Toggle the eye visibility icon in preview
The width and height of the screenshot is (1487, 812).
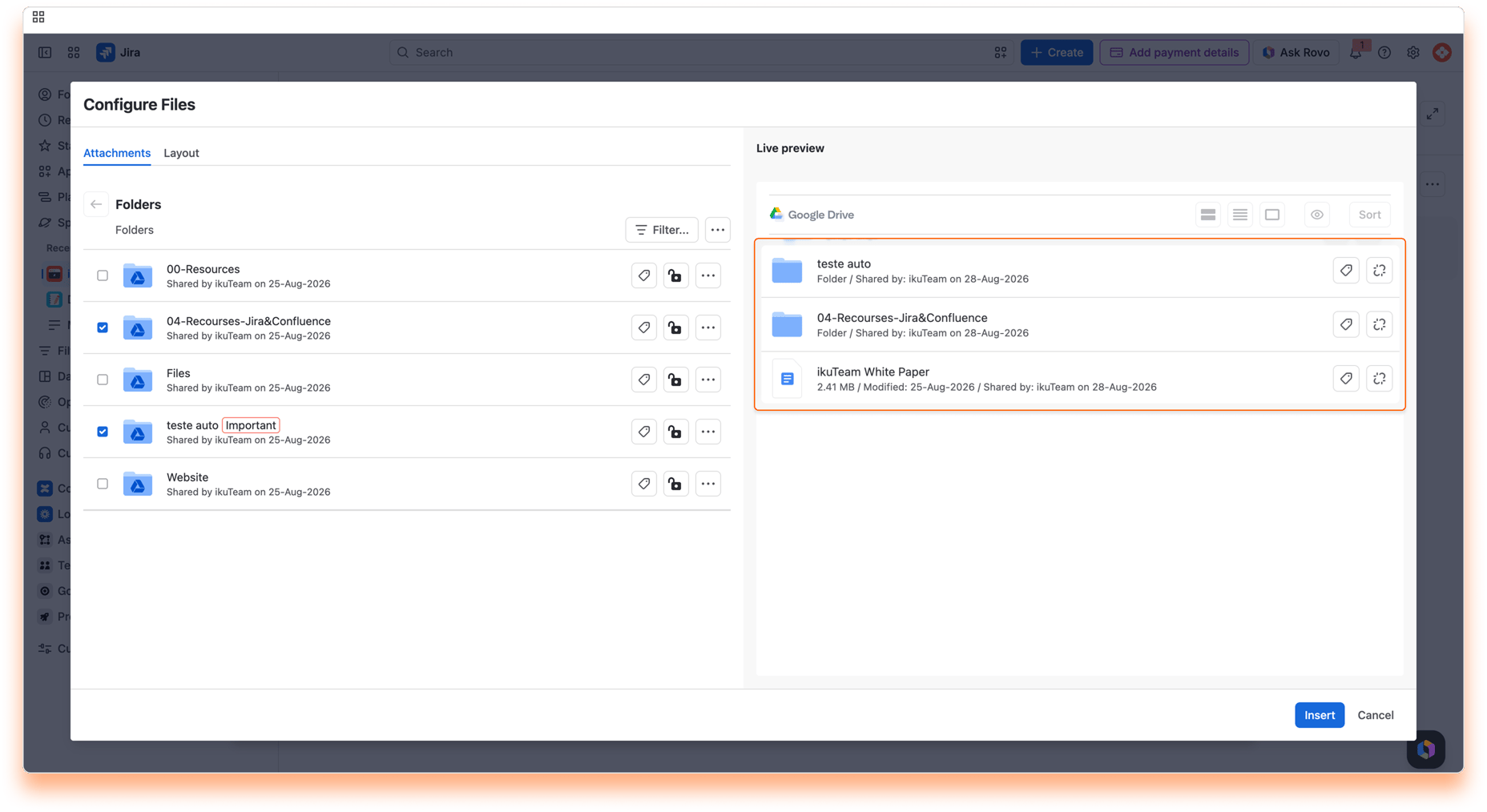click(x=1317, y=215)
